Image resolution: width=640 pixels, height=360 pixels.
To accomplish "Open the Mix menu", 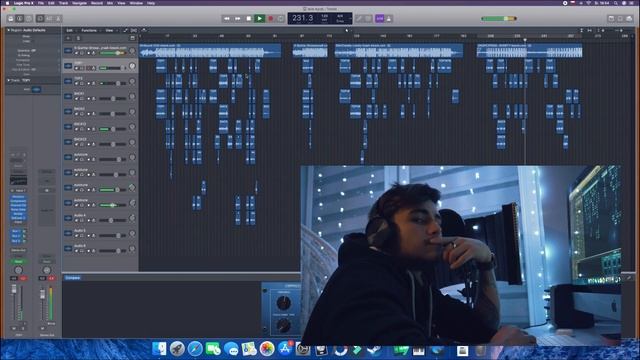I will click(110, 3).
